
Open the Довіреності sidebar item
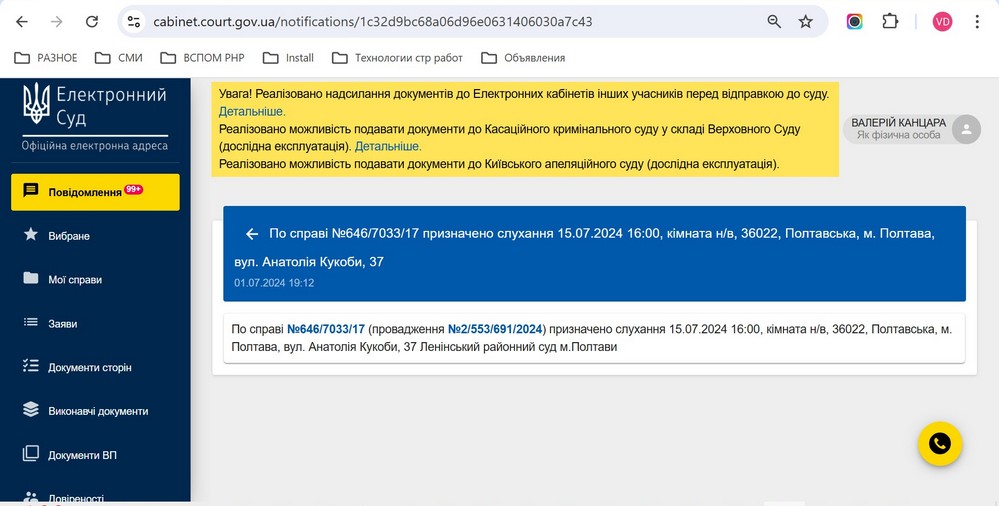[x=76, y=497]
